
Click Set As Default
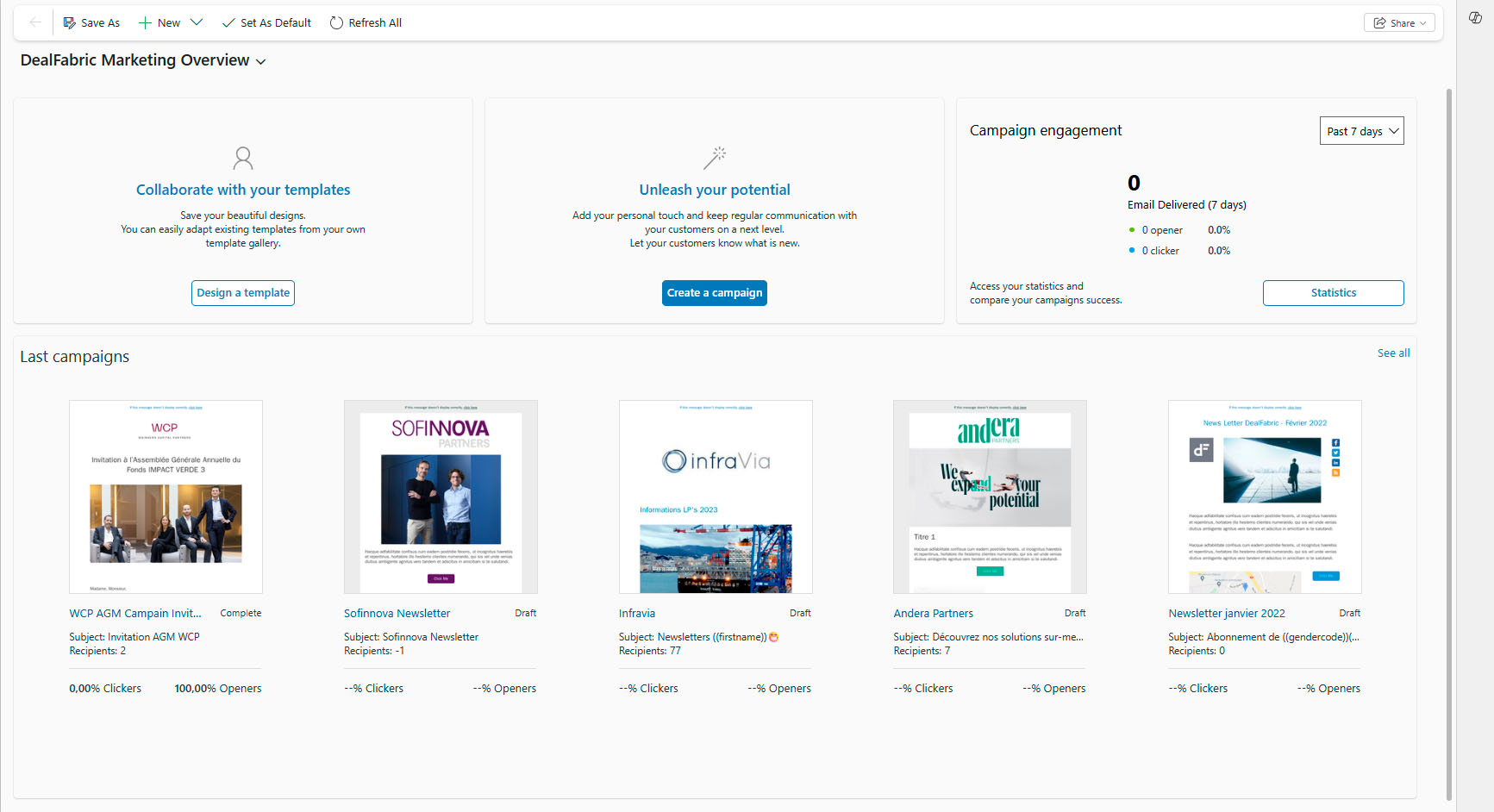tap(266, 22)
